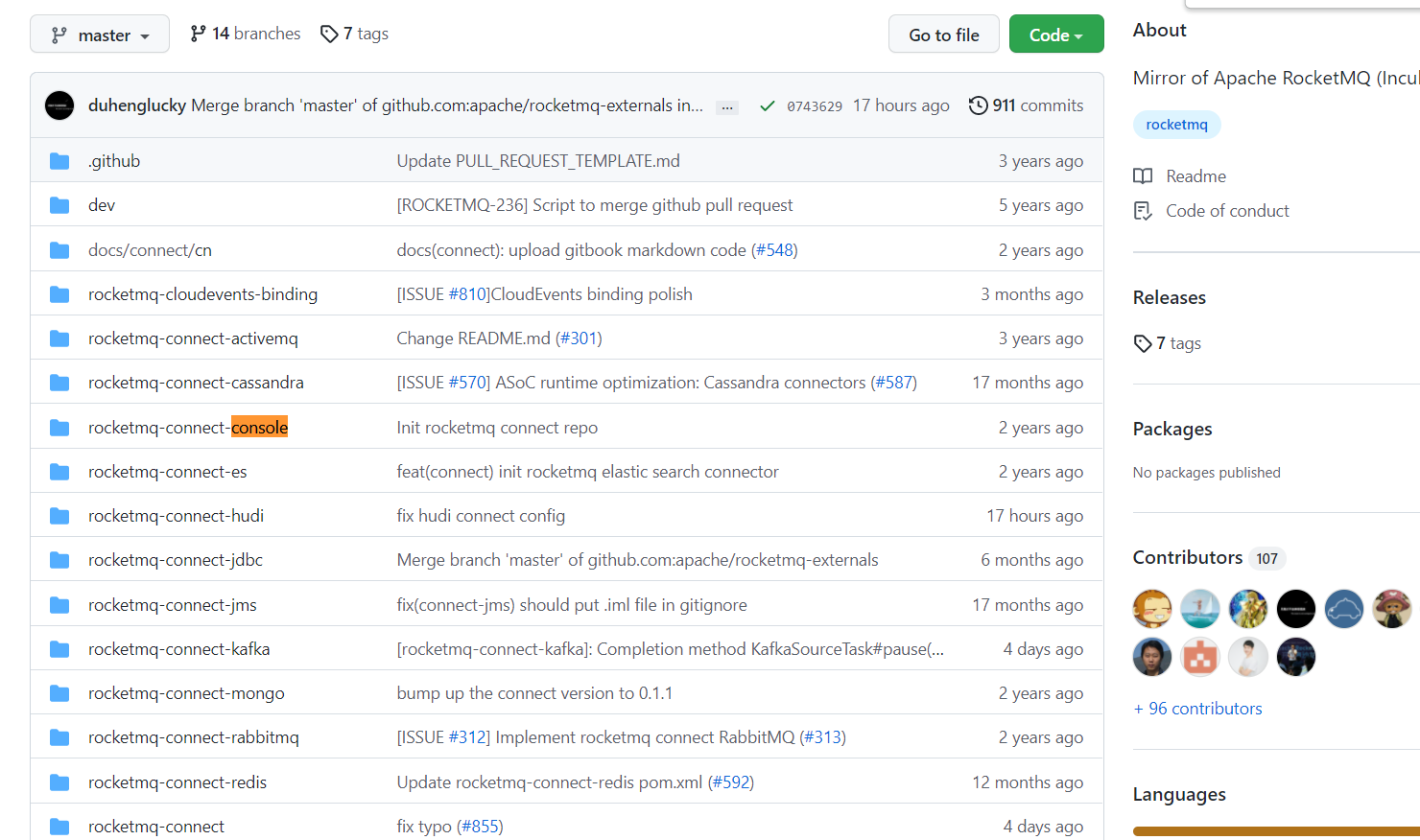The height and width of the screenshot is (840, 1420).
Task: Open the .github folder icon
Action: pos(59,160)
